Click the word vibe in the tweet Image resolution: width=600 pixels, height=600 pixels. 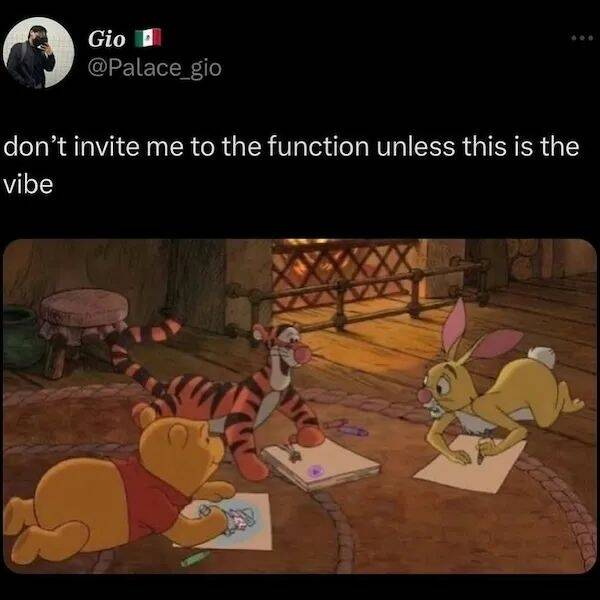click(x=28, y=185)
